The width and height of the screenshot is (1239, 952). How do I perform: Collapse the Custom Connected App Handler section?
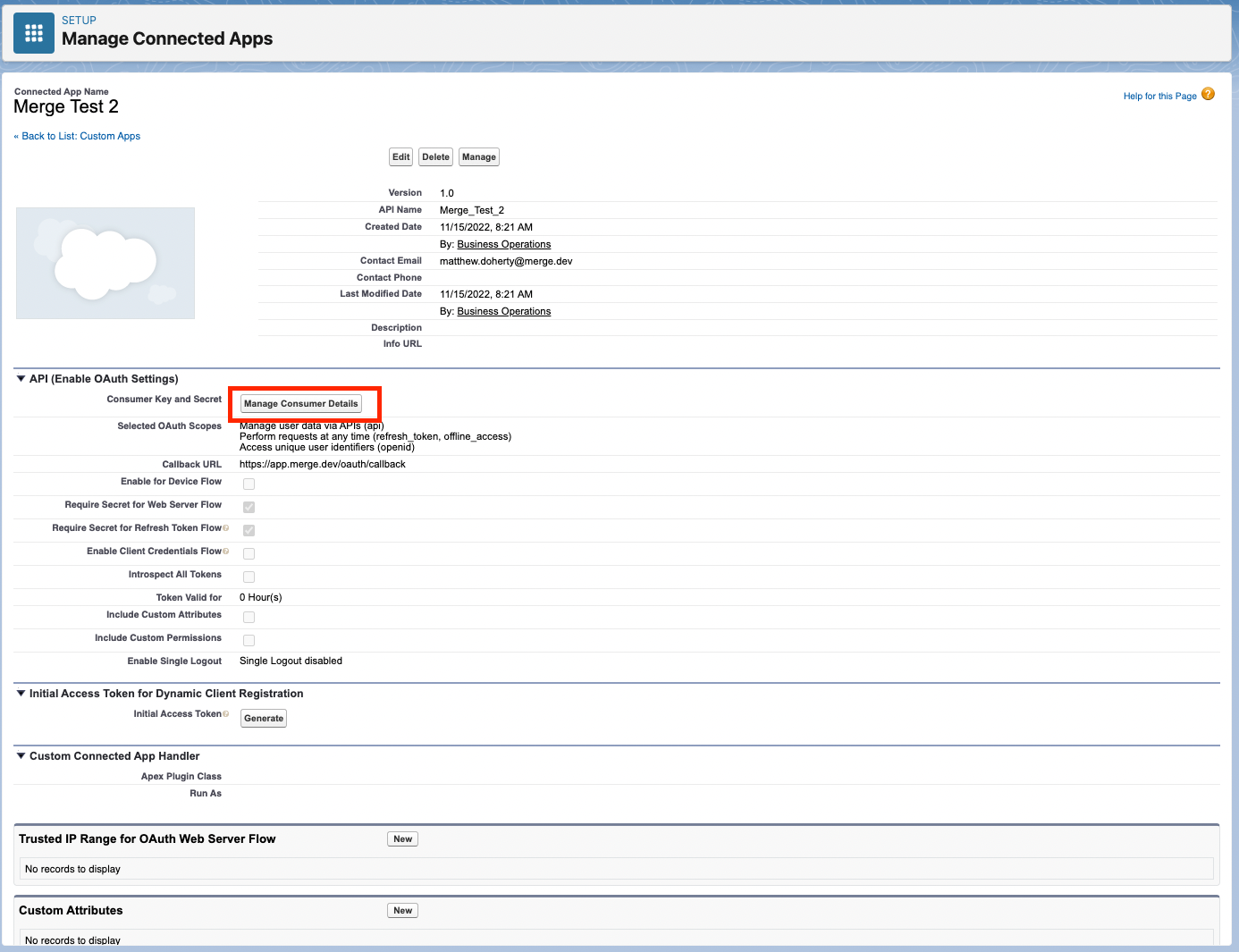click(21, 756)
